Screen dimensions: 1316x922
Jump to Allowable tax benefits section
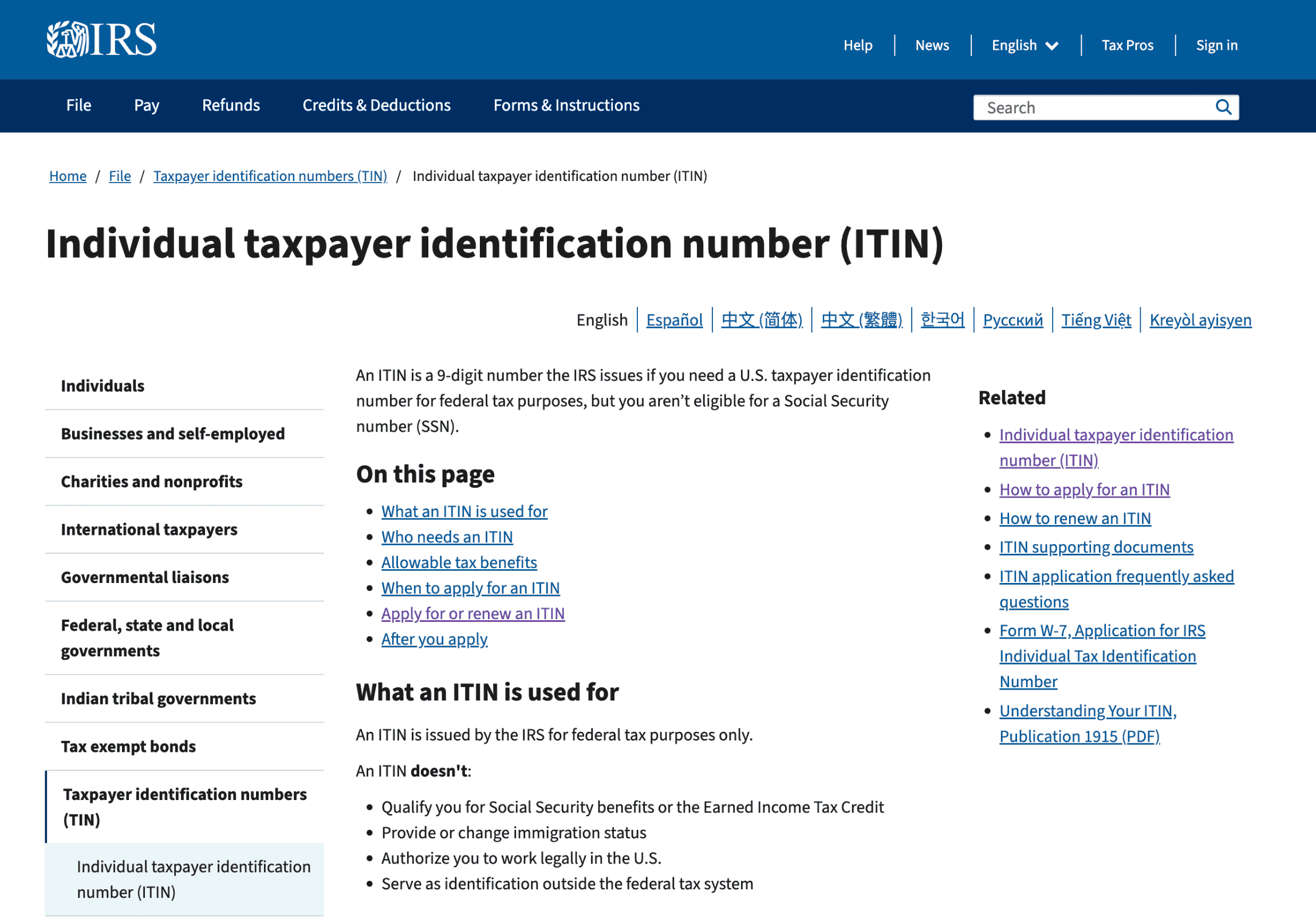[x=459, y=562]
